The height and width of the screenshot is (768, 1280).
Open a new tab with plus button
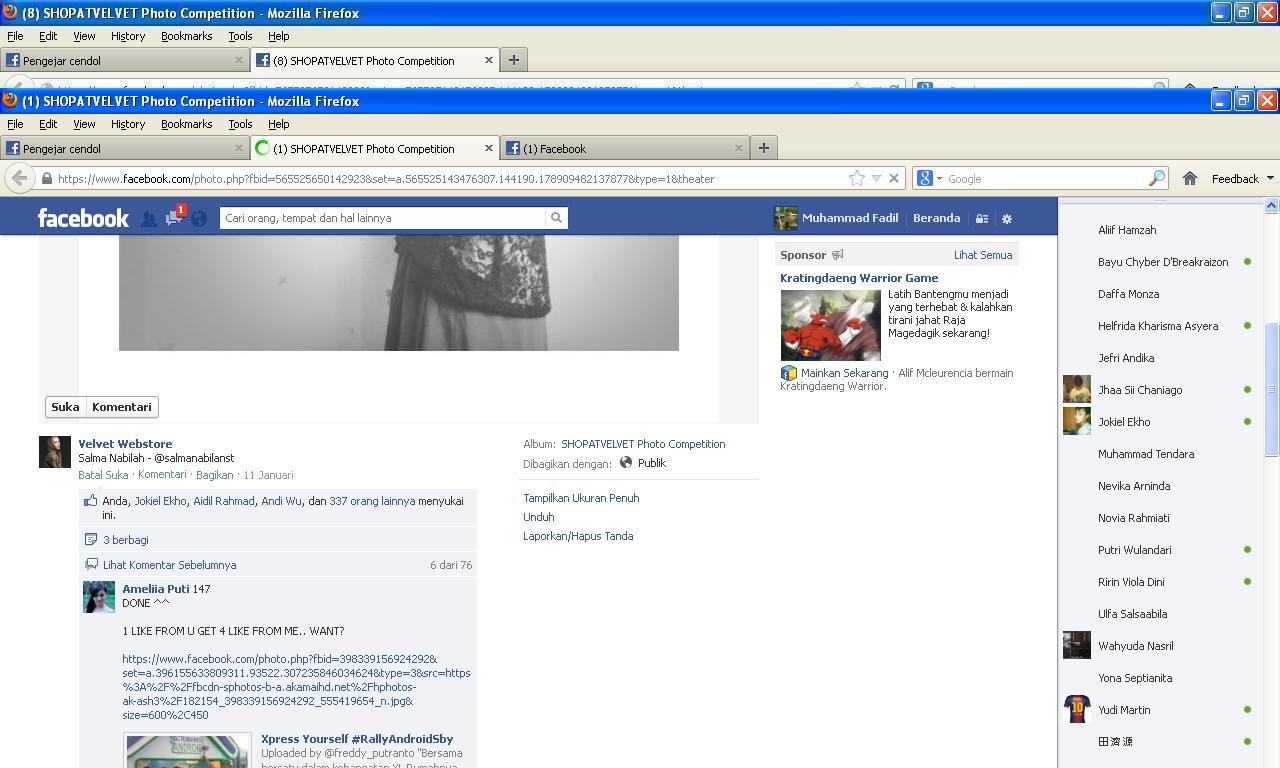(x=764, y=148)
